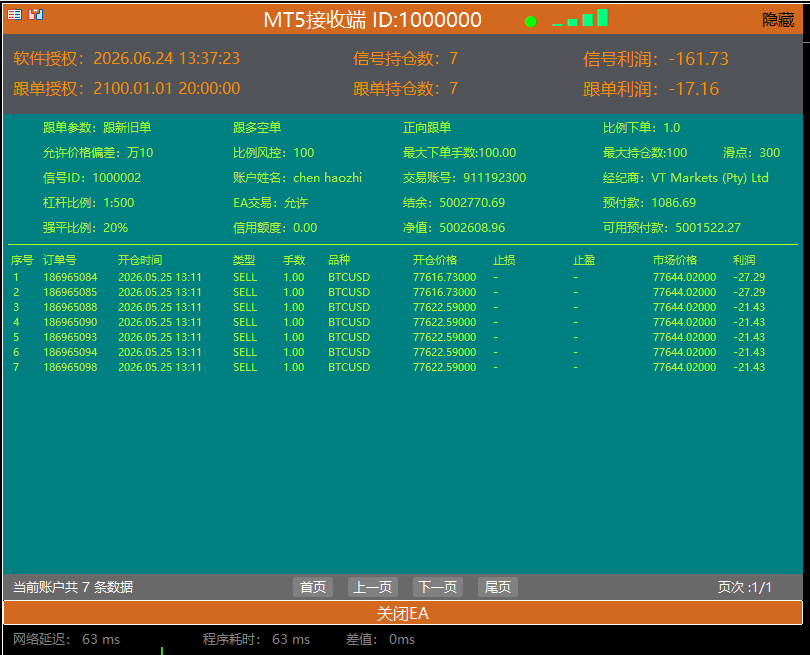Screen dimensions: 810x655
Task: Advance with 下一页 next page button
Action: point(438,587)
